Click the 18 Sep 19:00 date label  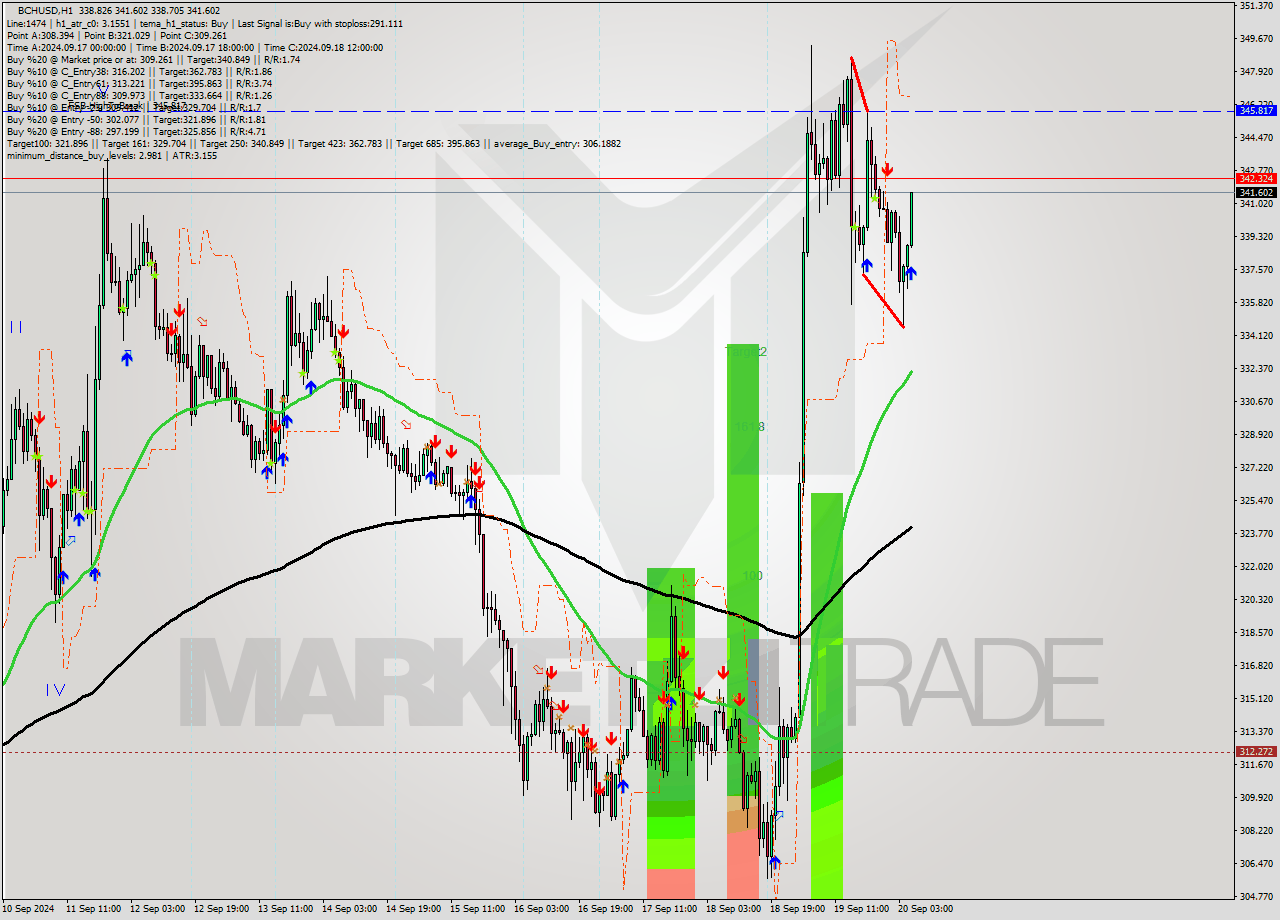[x=797, y=909]
